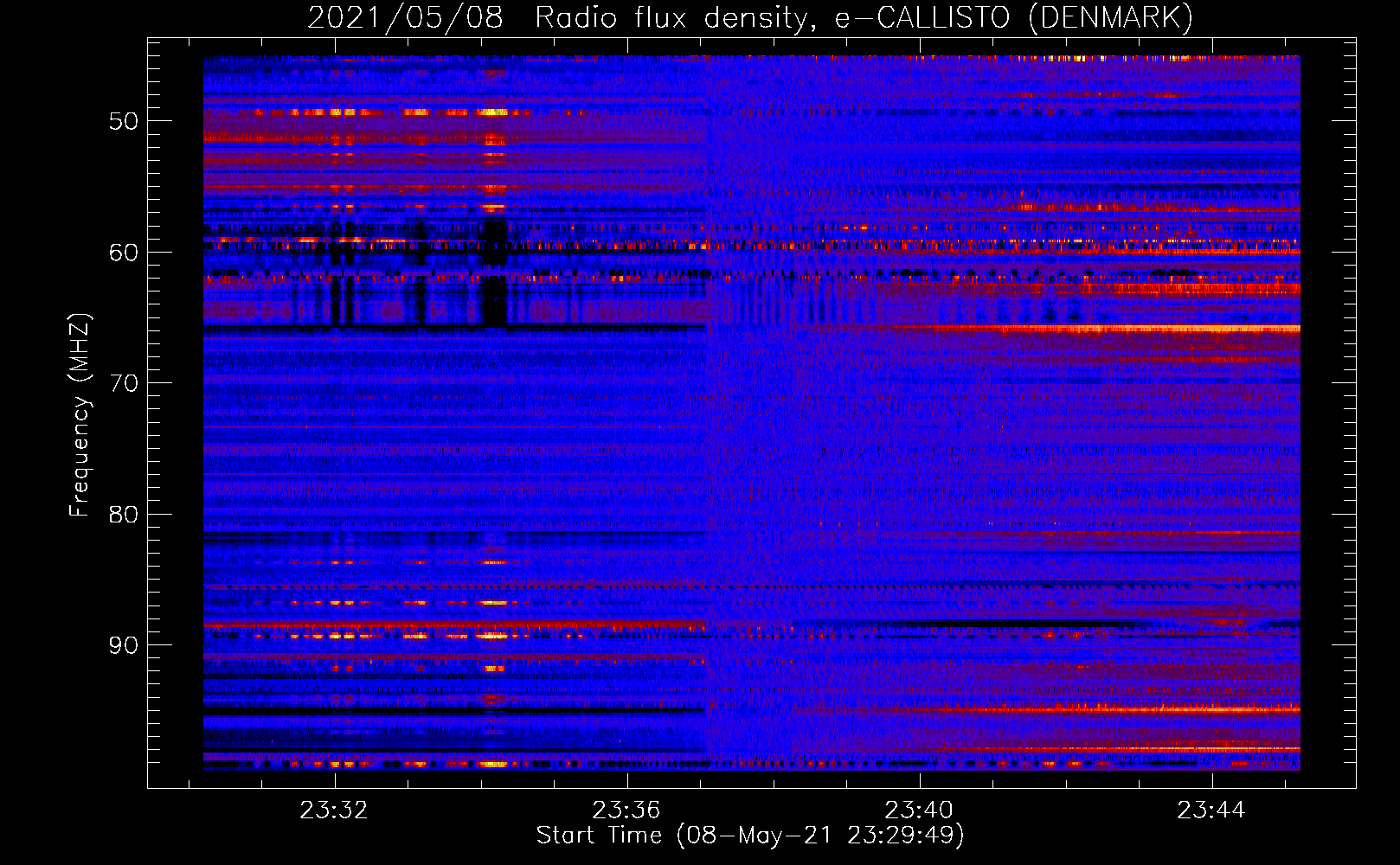
Task: Click the 'Start Time (08-May-21 23:29:49)' label
Action: pyautogui.click(x=750, y=836)
